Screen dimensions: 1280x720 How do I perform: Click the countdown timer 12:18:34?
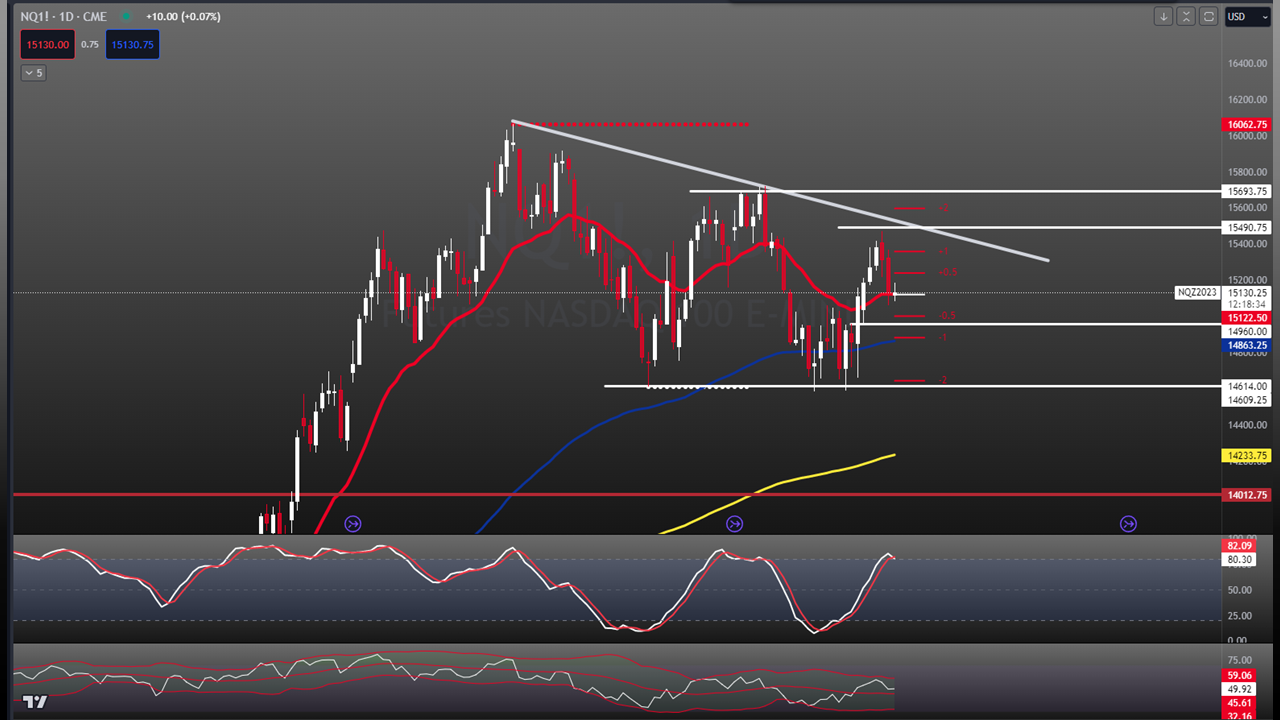(1246, 304)
